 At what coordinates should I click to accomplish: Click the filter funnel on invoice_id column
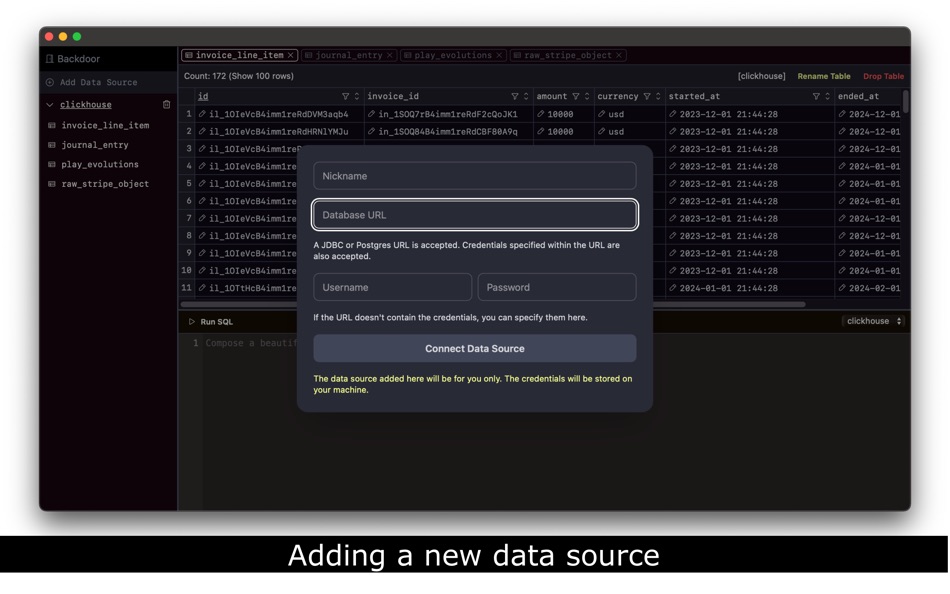tap(514, 96)
